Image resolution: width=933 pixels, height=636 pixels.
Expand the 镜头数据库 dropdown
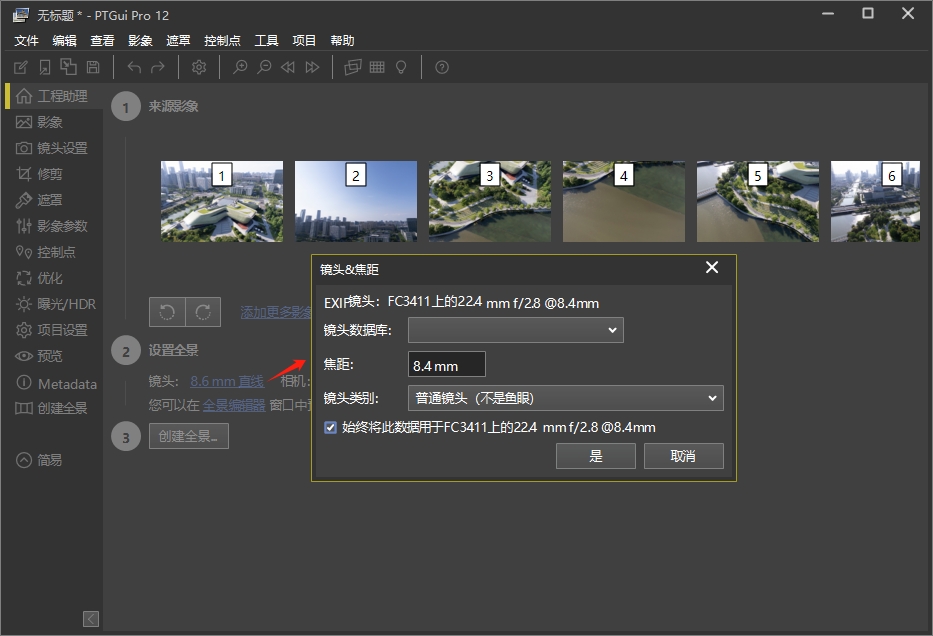tap(515, 330)
